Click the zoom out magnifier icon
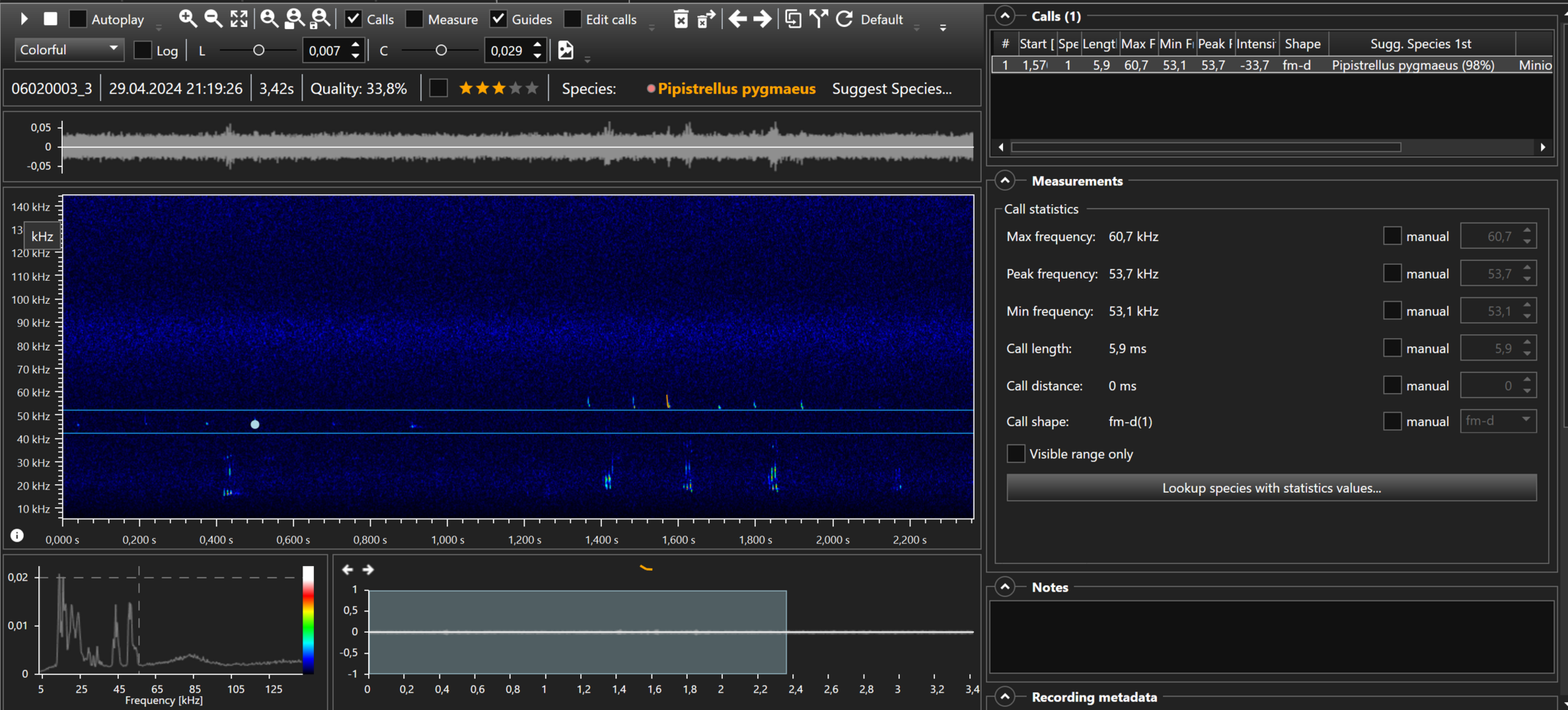 (x=214, y=19)
